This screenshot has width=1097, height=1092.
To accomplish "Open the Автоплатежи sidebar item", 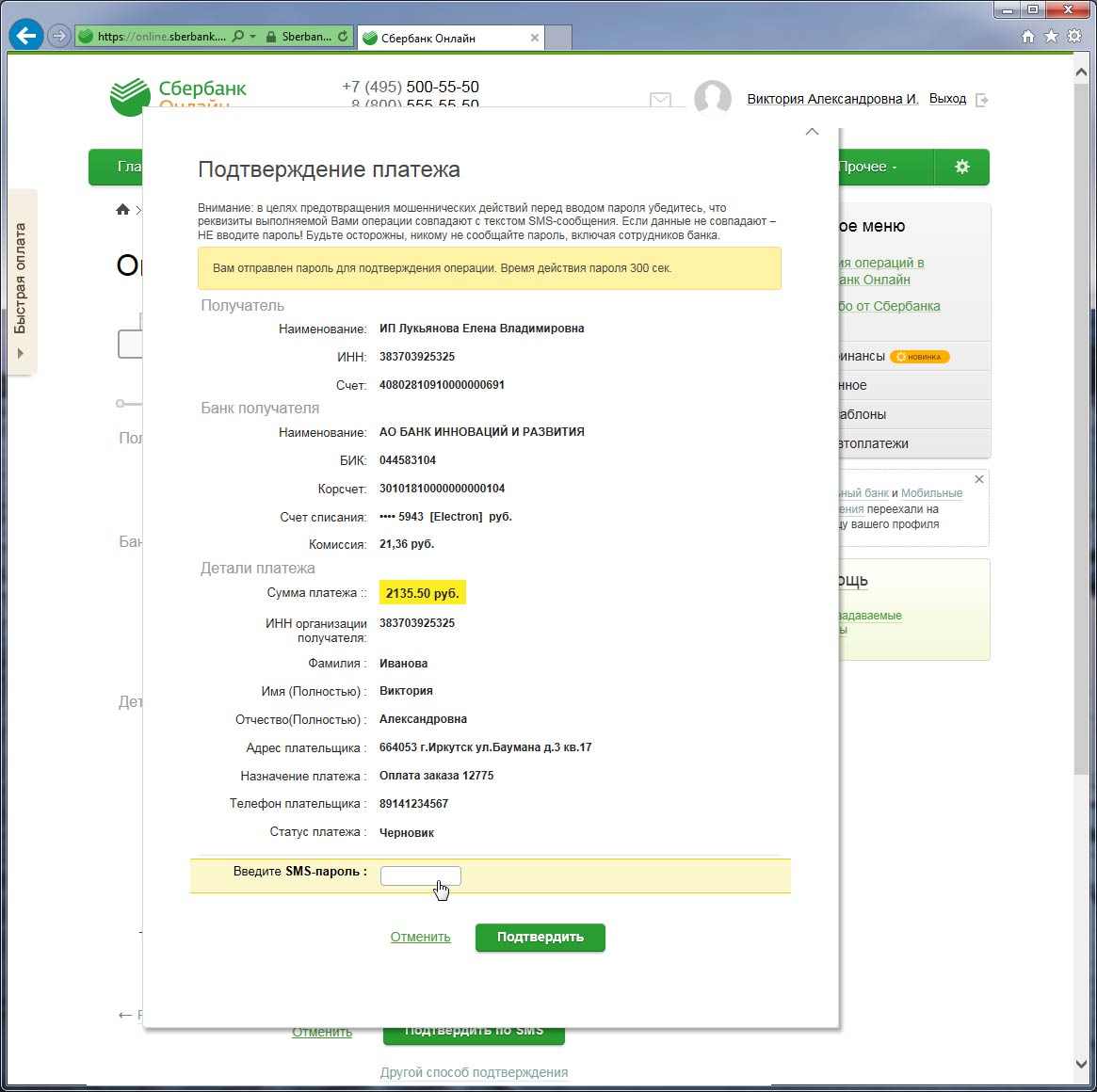I will pyautogui.click(x=914, y=443).
